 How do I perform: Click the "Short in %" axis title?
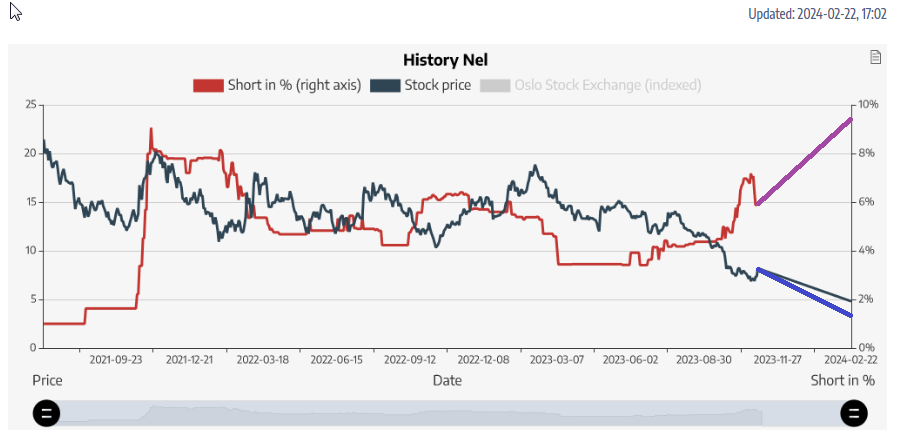pos(842,381)
